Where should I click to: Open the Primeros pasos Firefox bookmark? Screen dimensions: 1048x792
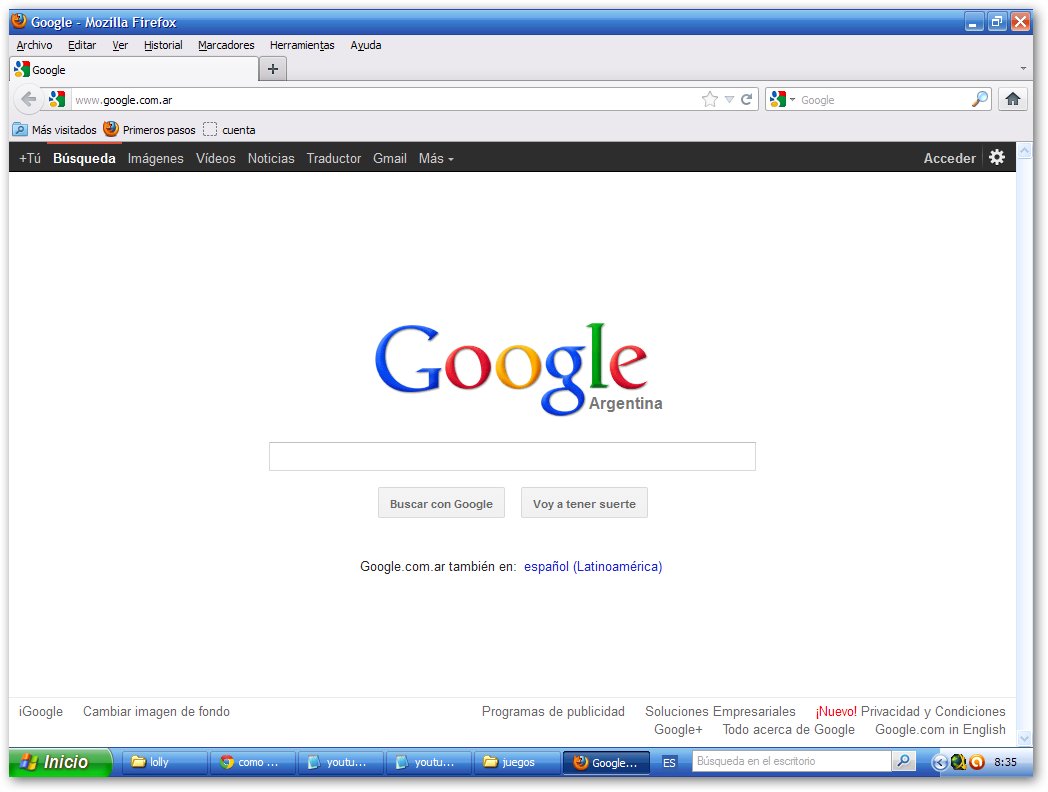coord(150,130)
